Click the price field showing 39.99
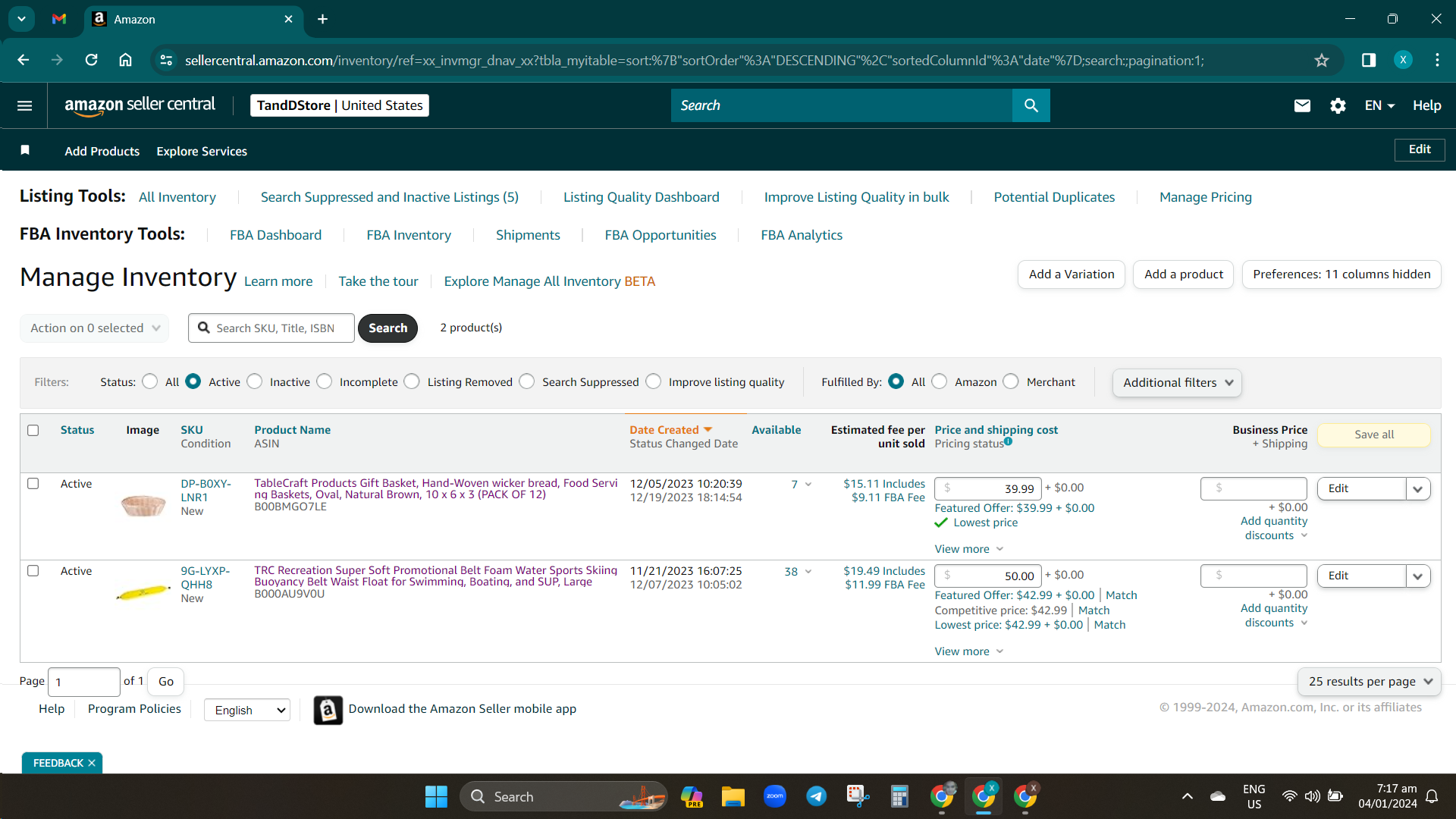The width and height of the screenshot is (1456, 819). [987, 488]
